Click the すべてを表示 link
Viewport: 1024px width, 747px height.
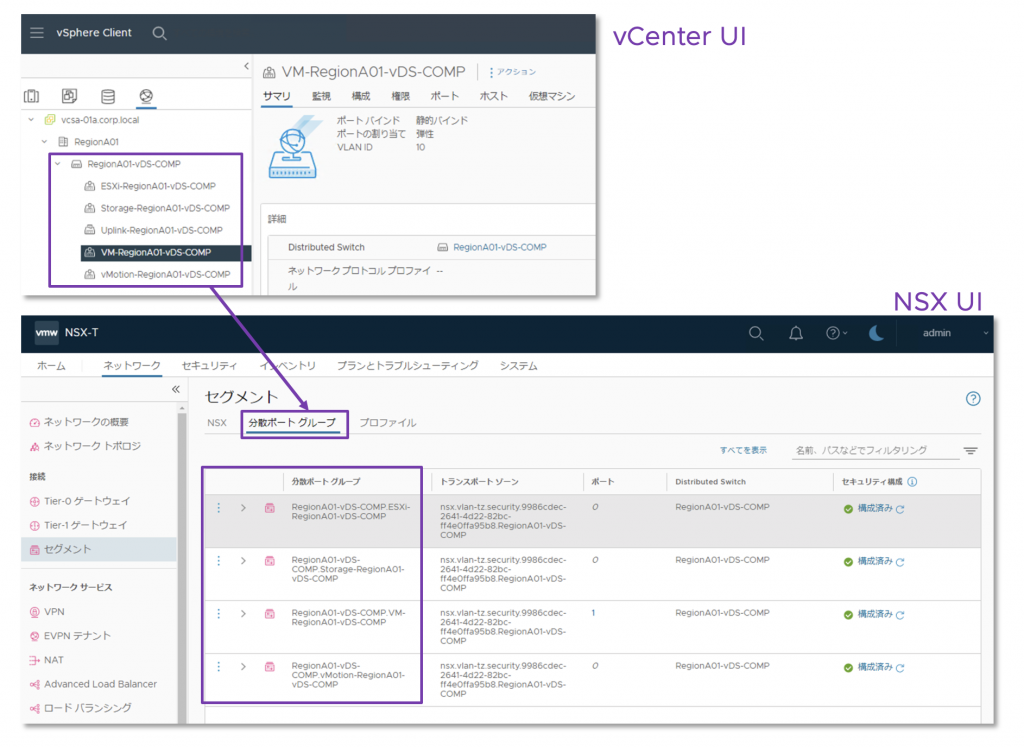click(743, 451)
